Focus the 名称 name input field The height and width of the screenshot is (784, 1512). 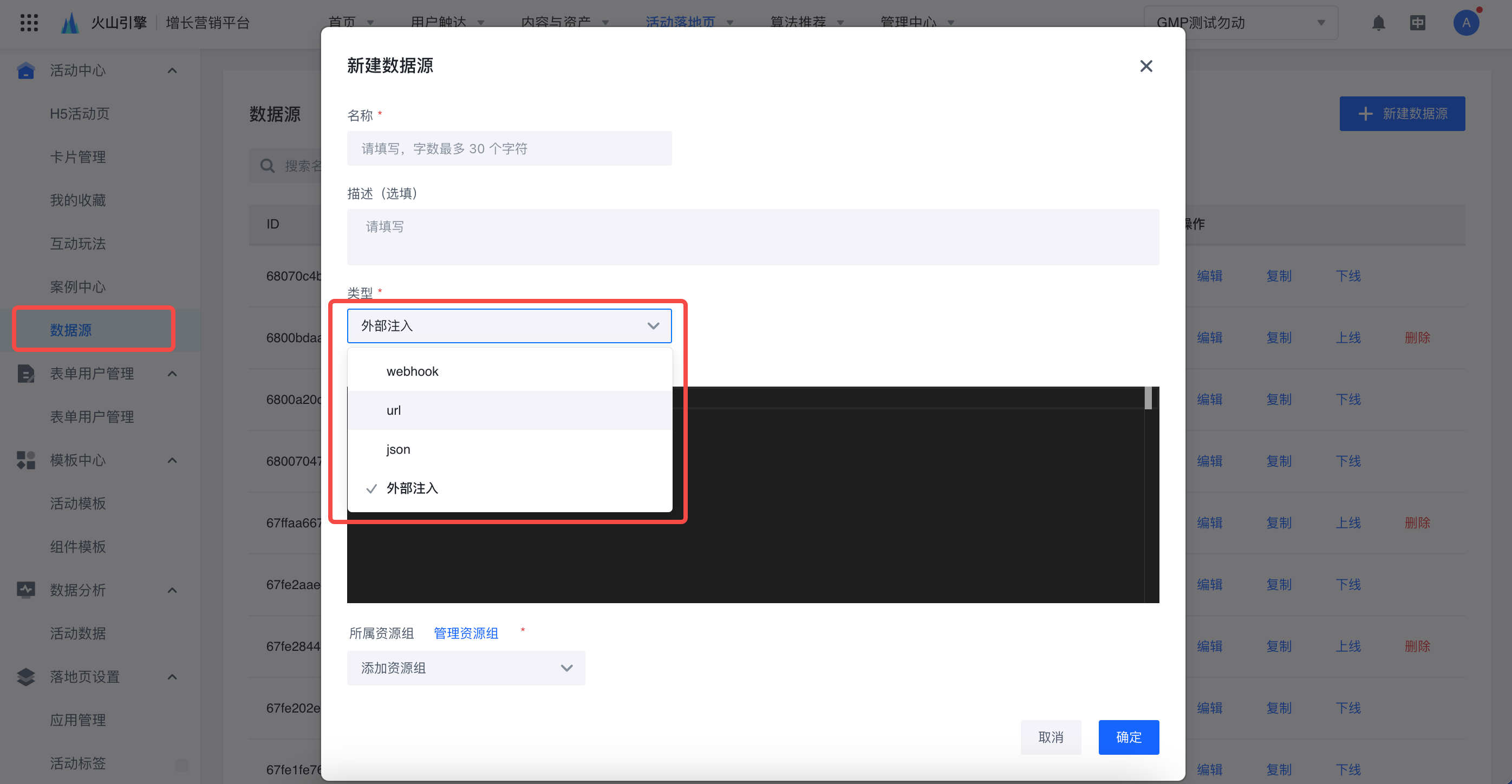pyautogui.click(x=509, y=148)
